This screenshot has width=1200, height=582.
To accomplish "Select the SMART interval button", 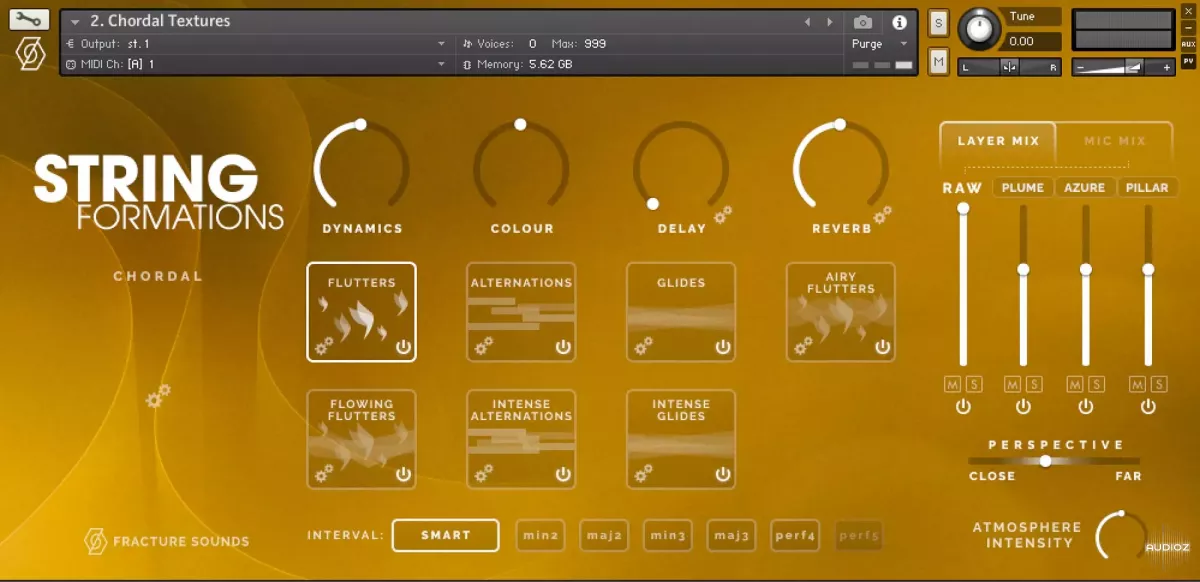I will point(445,535).
